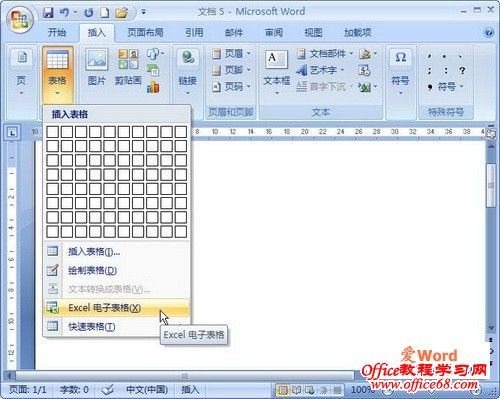The height and width of the screenshot is (399, 500).
Task: Toggle the ruler tab selector button
Action: point(12,133)
